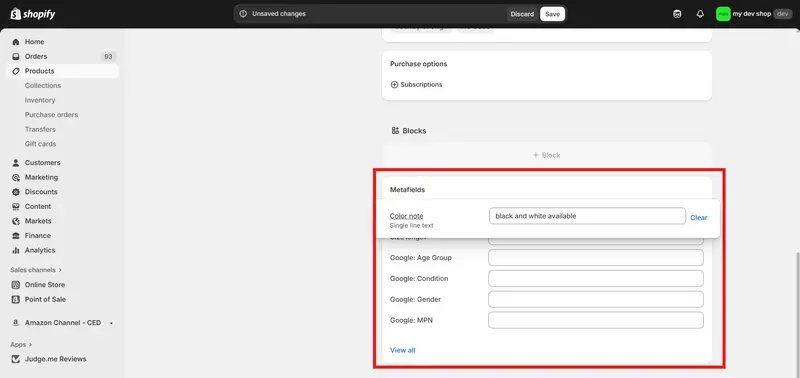Image resolution: width=800 pixels, height=378 pixels.
Task: Save the unsaved changes
Action: [x=553, y=14]
